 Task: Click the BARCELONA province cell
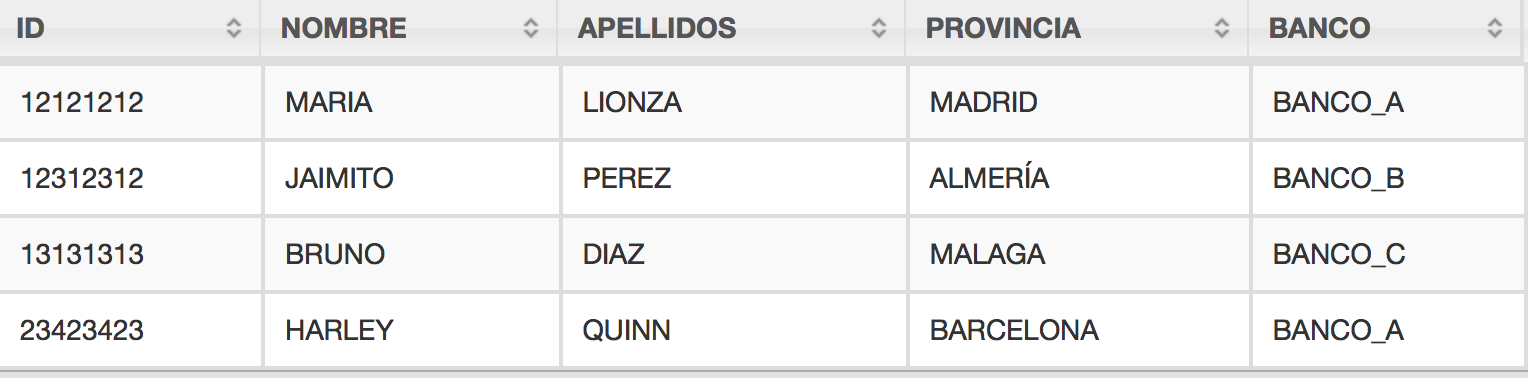(1078, 330)
